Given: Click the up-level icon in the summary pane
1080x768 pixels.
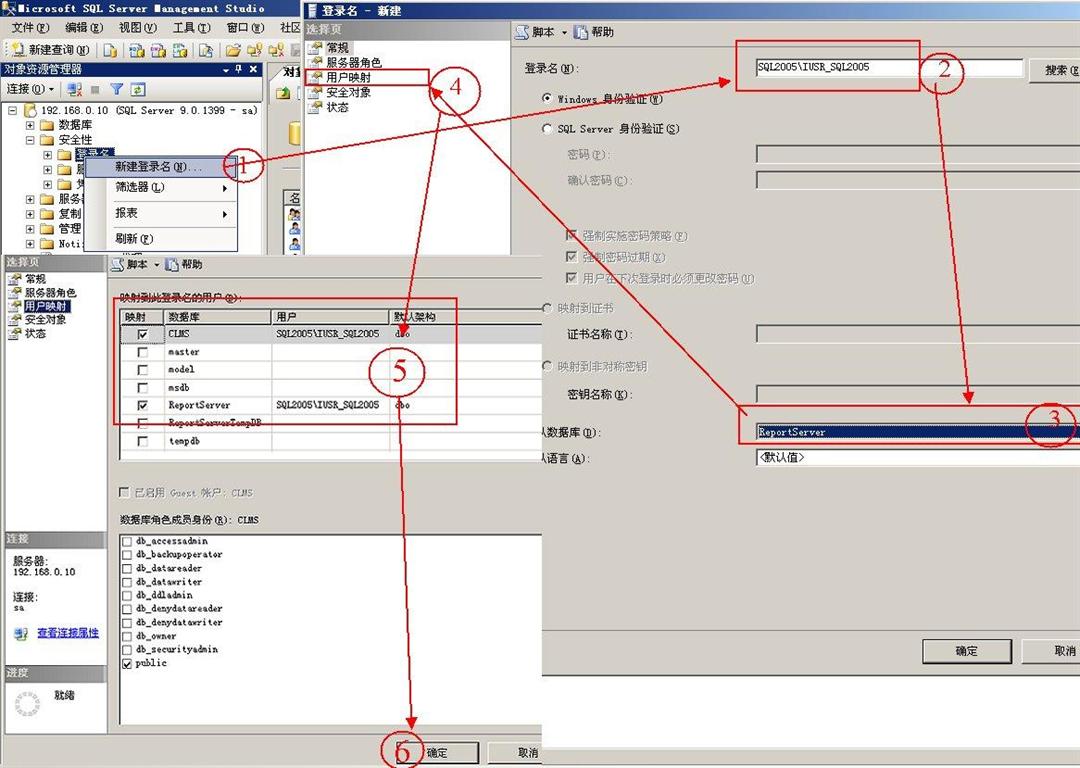Looking at the screenshot, I should tap(283, 93).
